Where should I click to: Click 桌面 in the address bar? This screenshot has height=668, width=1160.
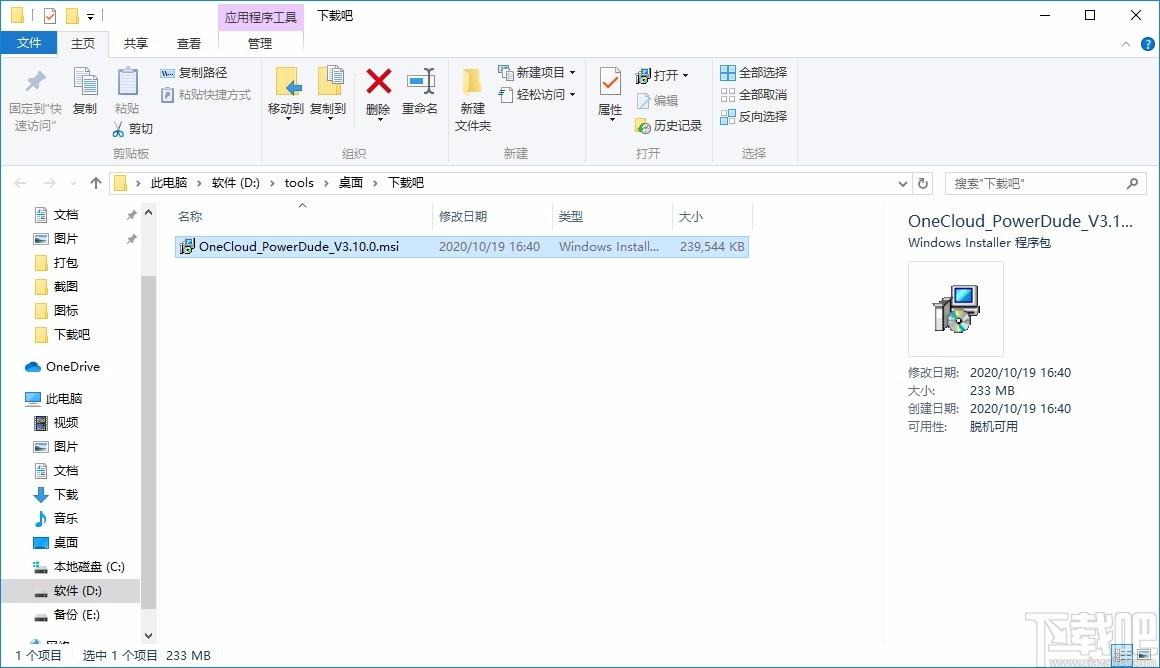351,183
